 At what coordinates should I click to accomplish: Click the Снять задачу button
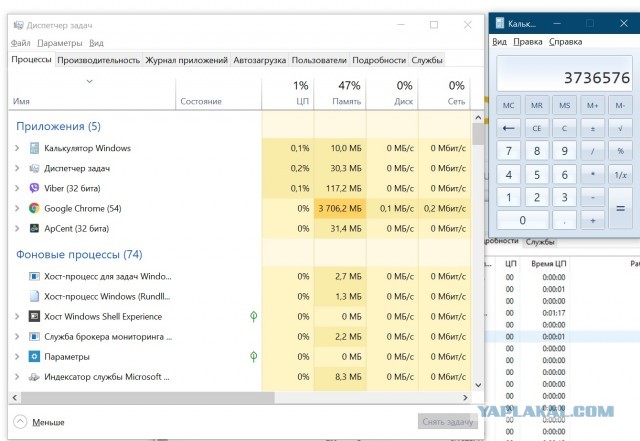pos(448,422)
